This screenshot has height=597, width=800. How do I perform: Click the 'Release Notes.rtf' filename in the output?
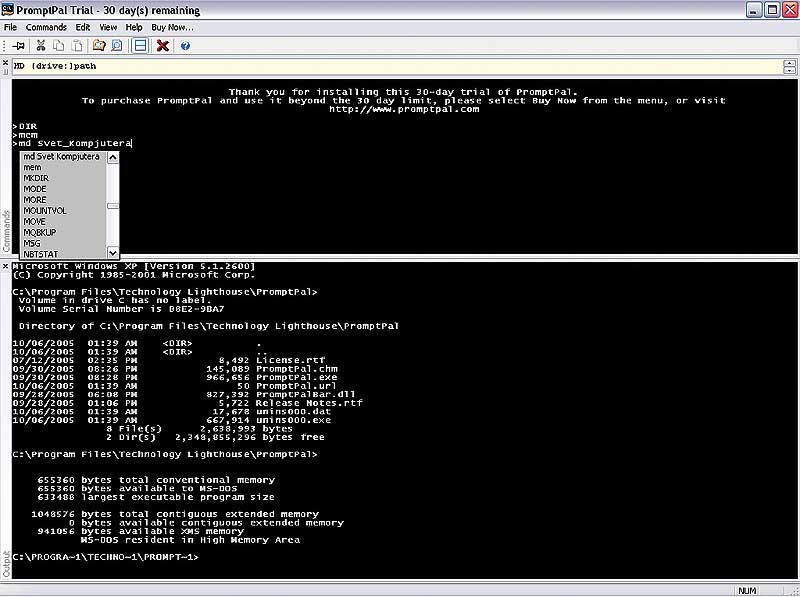(x=309, y=403)
